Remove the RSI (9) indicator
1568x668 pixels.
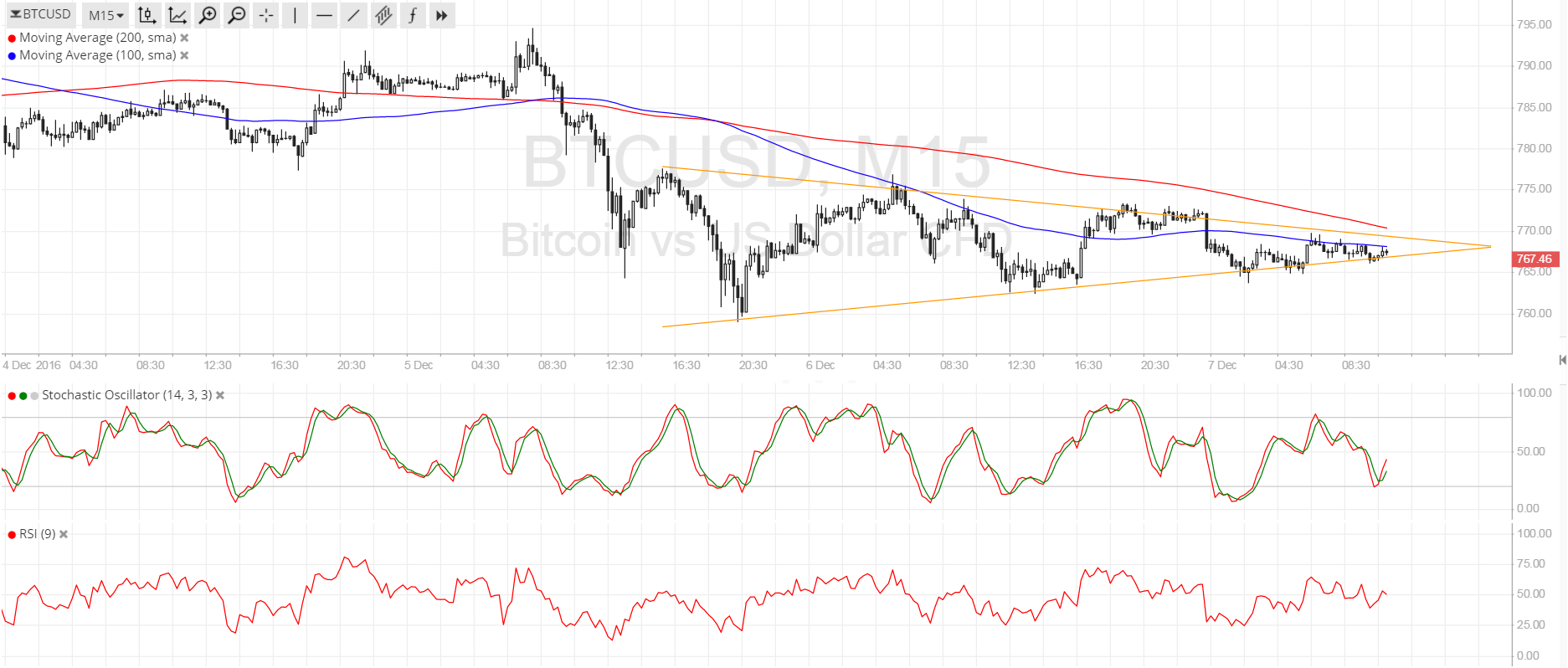pos(64,534)
